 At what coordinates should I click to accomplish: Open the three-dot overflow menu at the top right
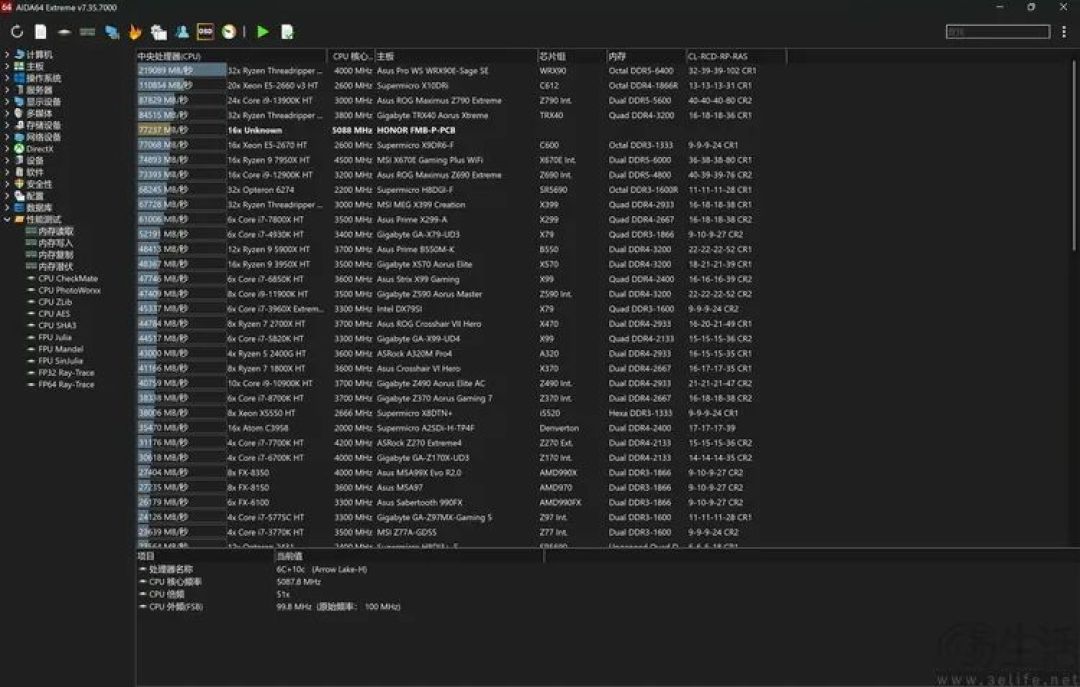tap(1063, 32)
